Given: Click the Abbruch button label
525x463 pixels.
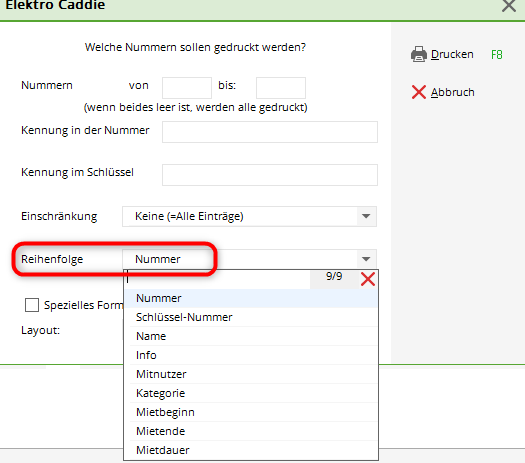Looking at the screenshot, I should click(x=452, y=92).
